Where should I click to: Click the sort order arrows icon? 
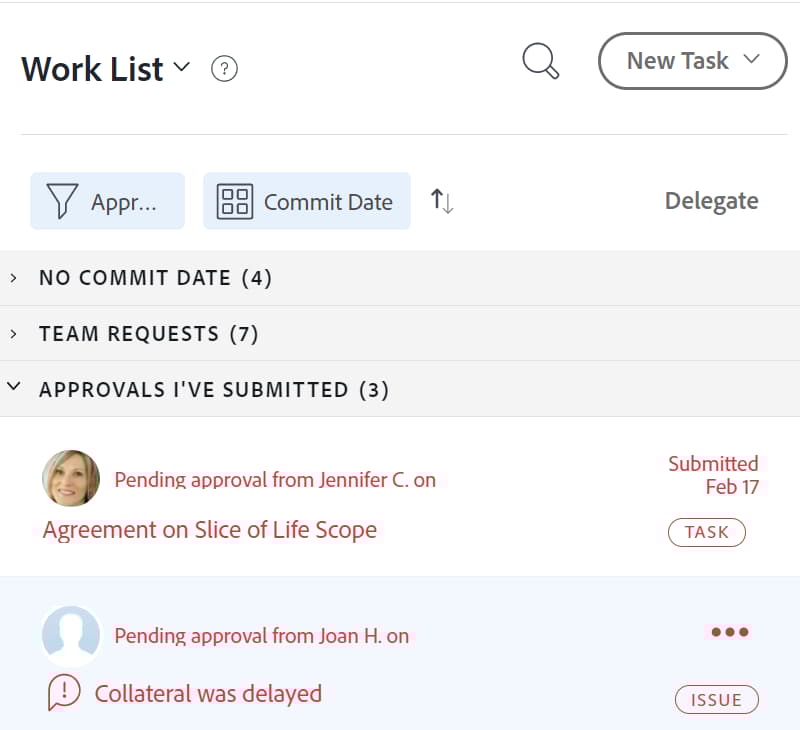coord(441,201)
